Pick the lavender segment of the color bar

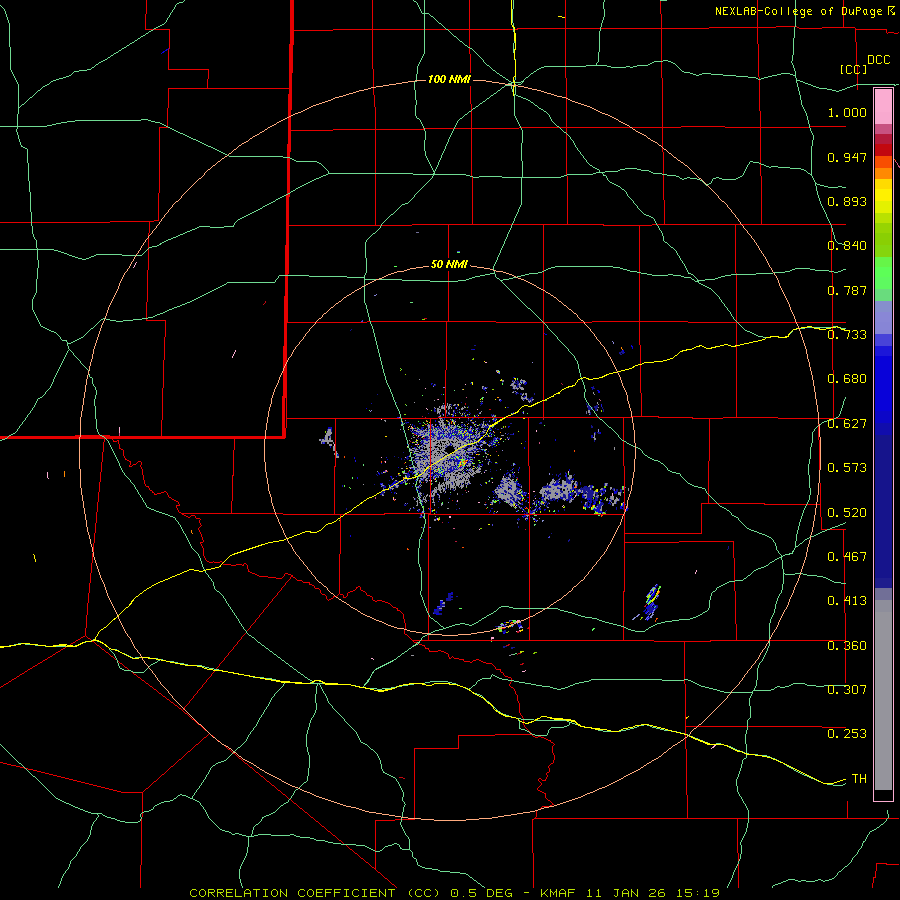click(883, 318)
